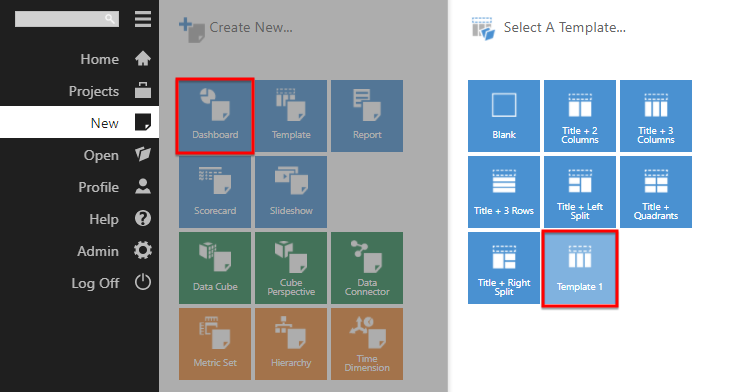This screenshot has width=733, height=392.
Task: Choose the Title + 2 Columns template
Action: pyautogui.click(x=580, y=116)
